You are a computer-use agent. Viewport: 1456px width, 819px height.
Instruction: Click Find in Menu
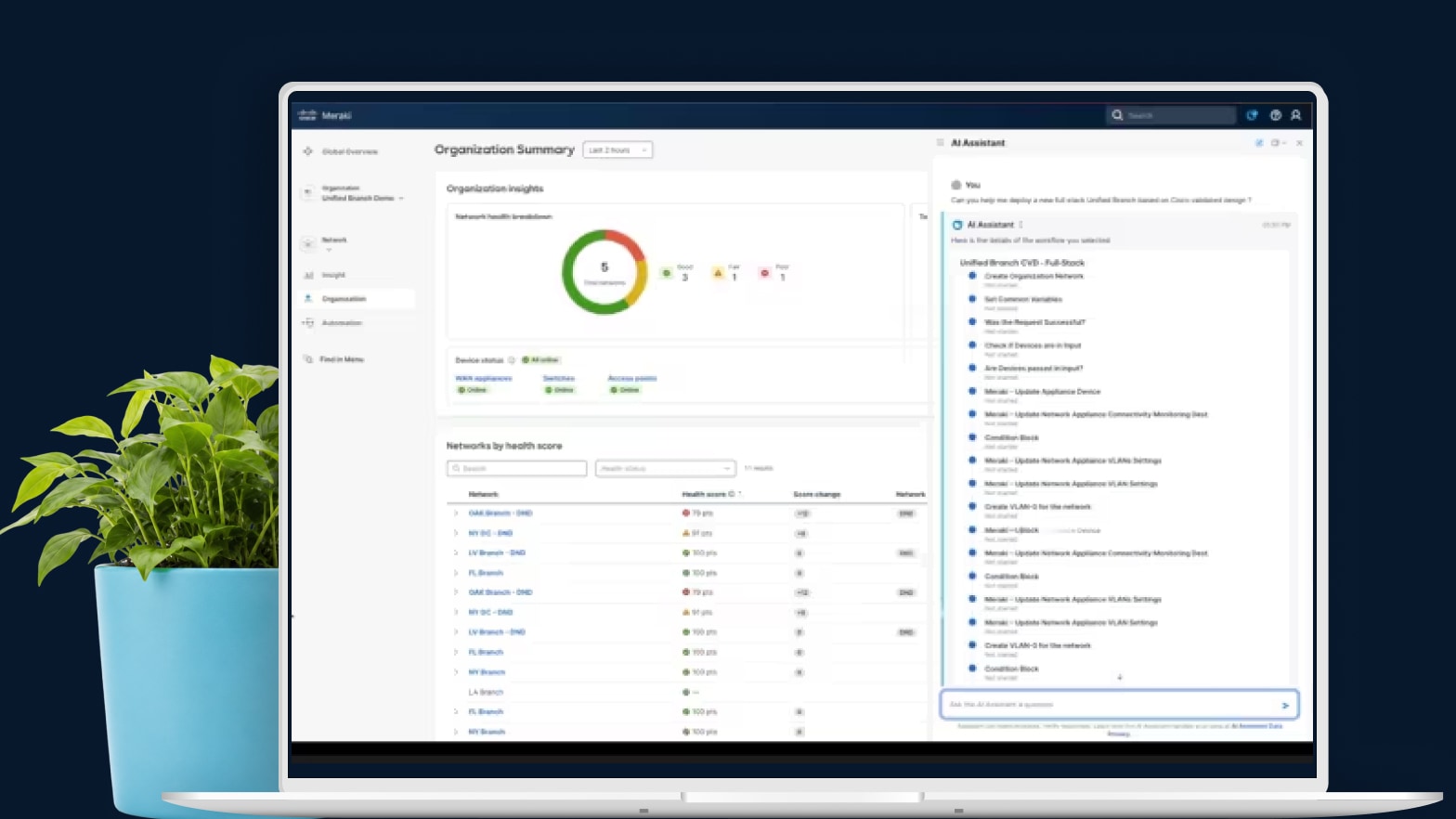pyautogui.click(x=342, y=359)
